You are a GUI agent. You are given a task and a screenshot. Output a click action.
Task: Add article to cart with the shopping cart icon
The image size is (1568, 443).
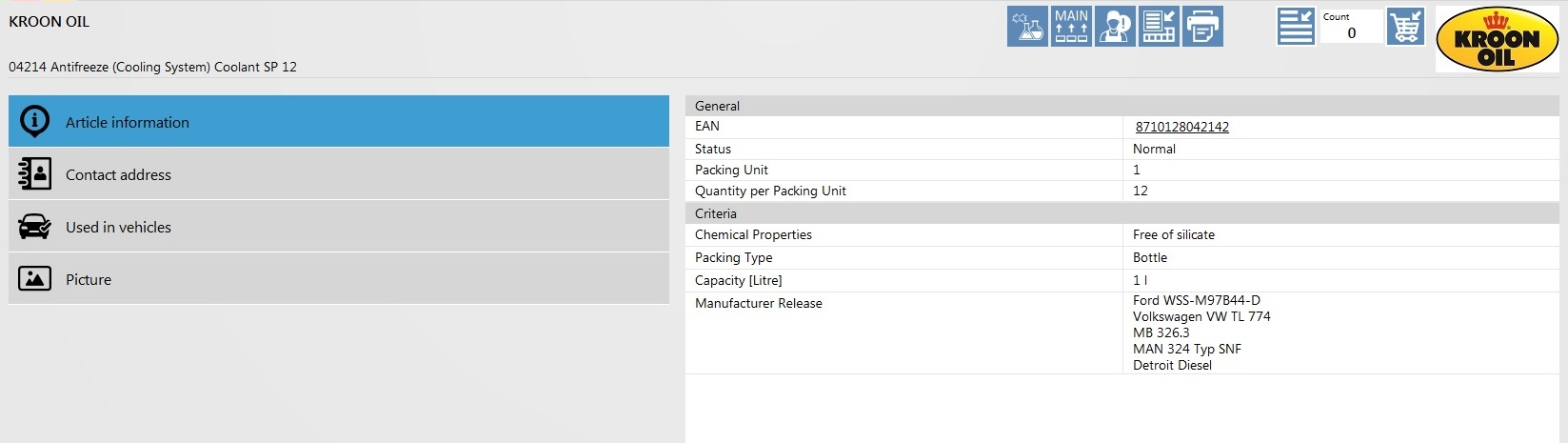click(x=1405, y=27)
